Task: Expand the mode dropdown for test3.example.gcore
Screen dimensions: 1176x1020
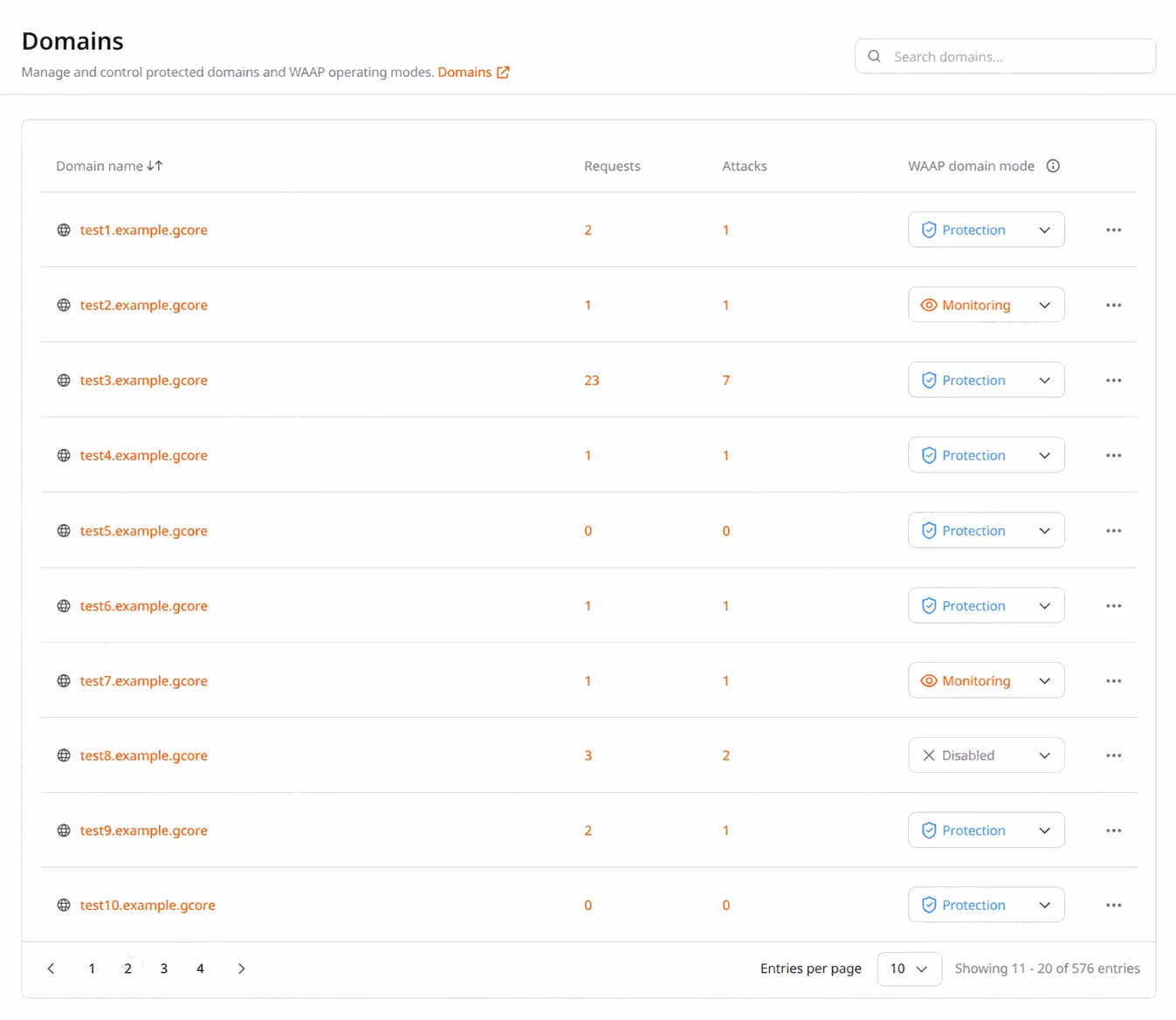Action: pos(987,380)
